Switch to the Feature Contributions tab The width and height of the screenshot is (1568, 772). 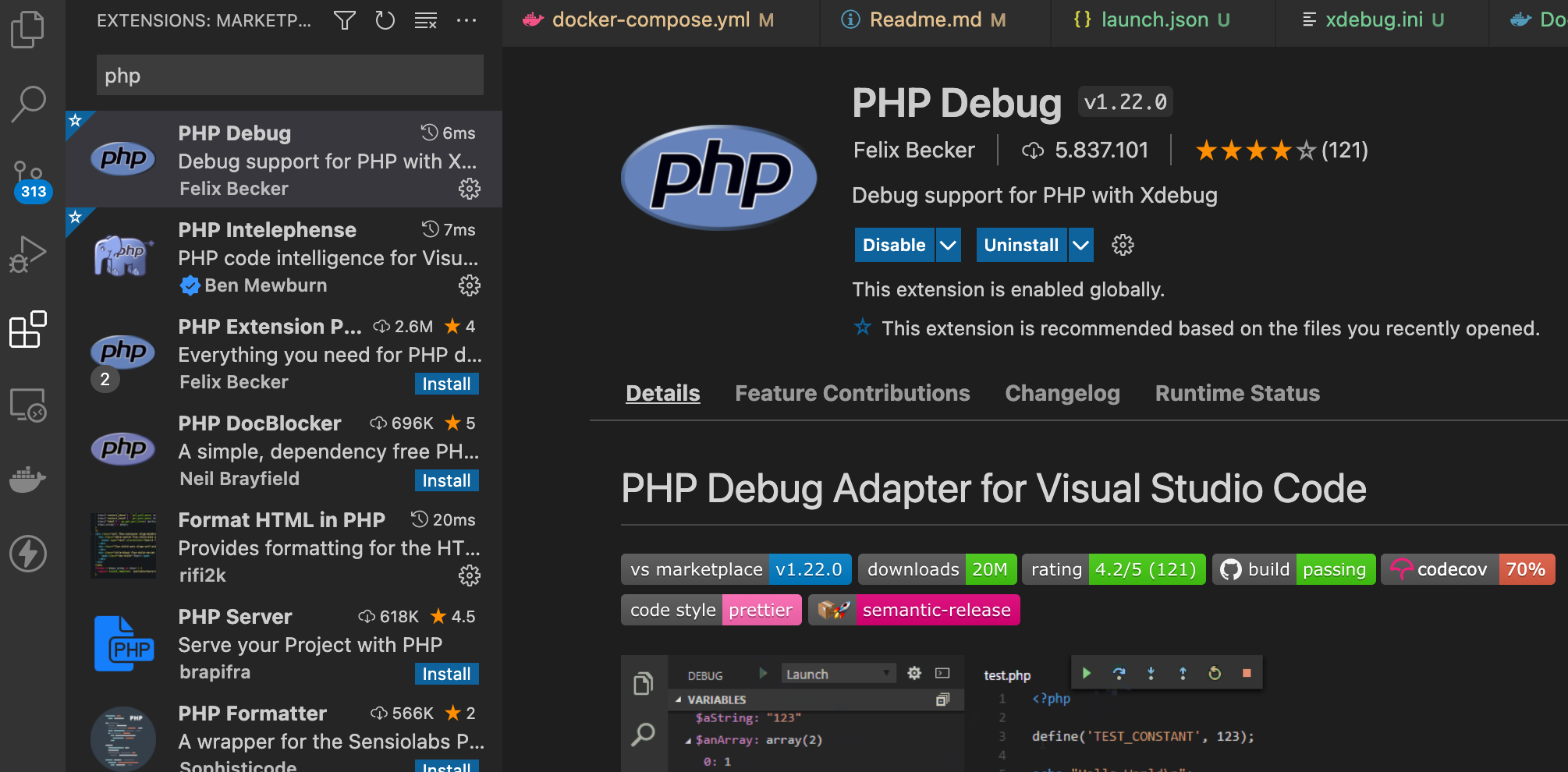(x=853, y=393)
